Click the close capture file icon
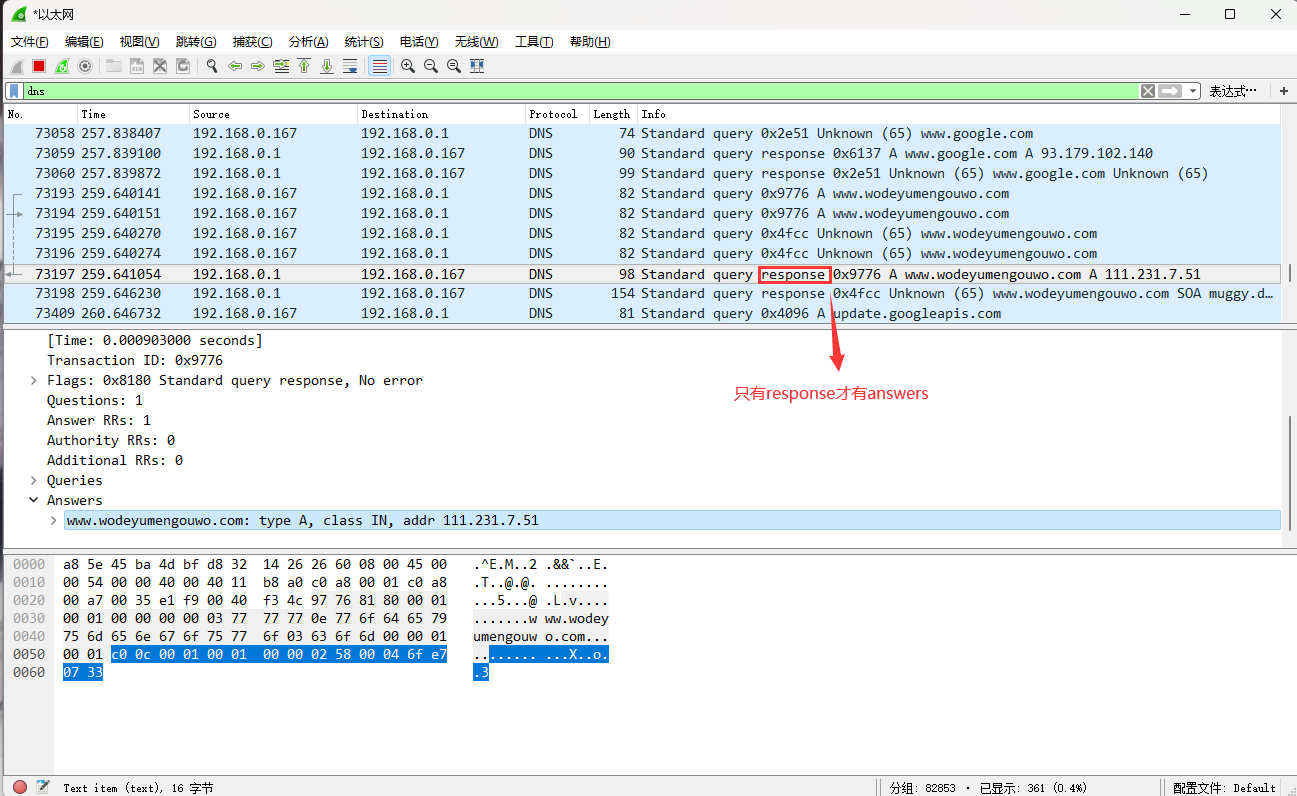The height and width of the screenshot is (796, 1297). pyautogui.click(x=160, y=66)
